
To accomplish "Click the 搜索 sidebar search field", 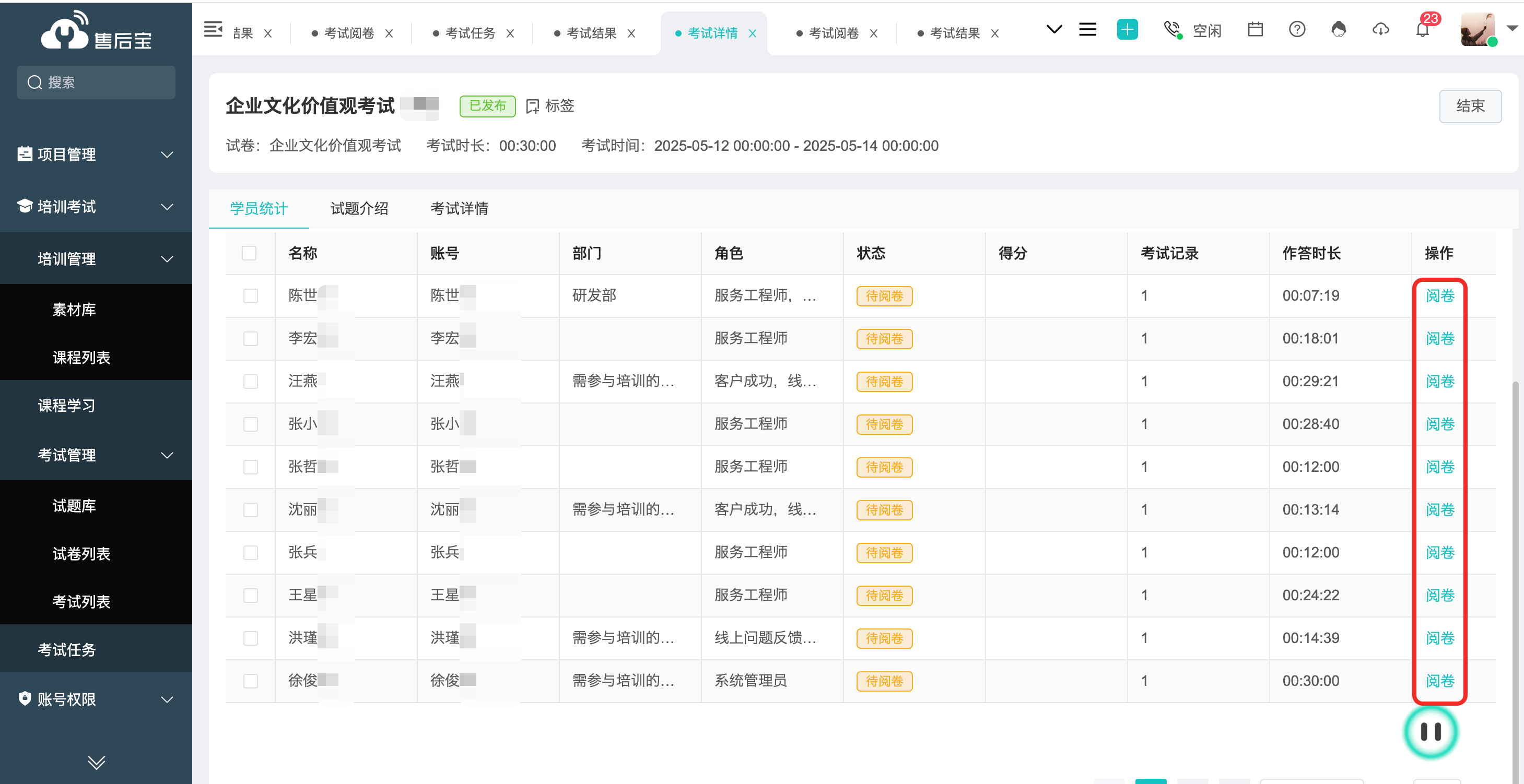I will (96, 82).
